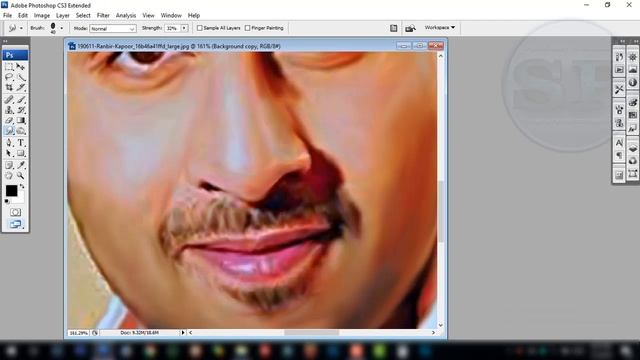The image size is (640, 360).
Task: Swap foreground and background colors
Action: click(x=22, y=187)
